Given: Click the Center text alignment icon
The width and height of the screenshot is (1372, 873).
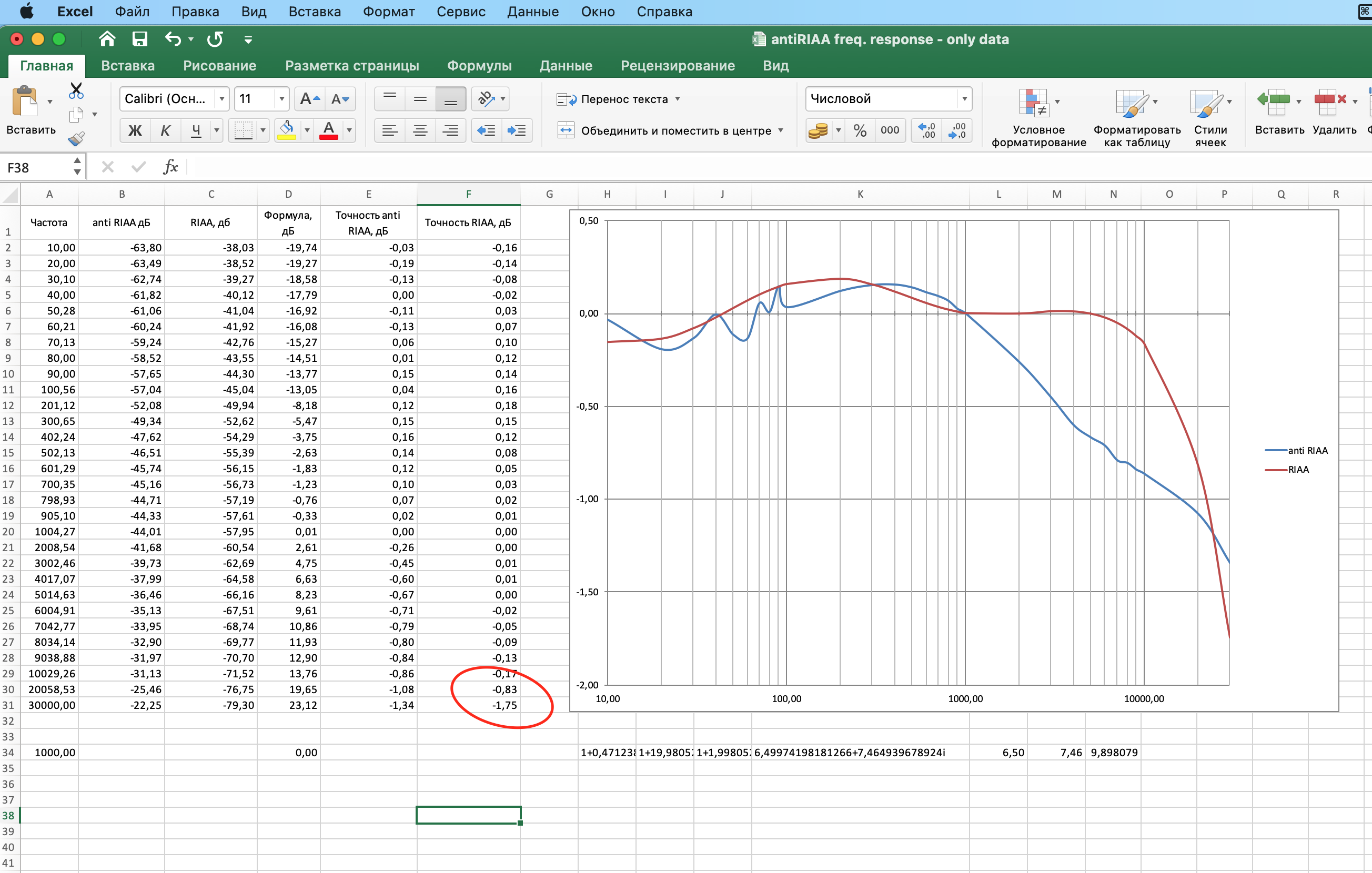Looking at the screenshot, I should pyautogui.click(x=420, y=130).
